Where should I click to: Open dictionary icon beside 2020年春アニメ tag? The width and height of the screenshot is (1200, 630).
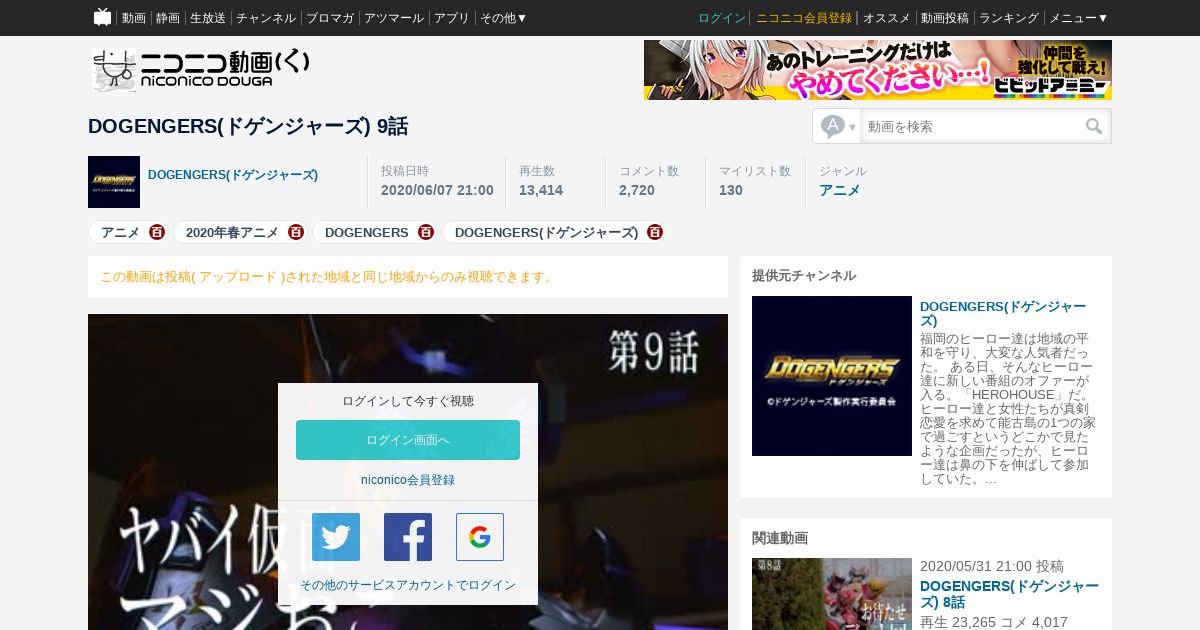pos(296,232)
